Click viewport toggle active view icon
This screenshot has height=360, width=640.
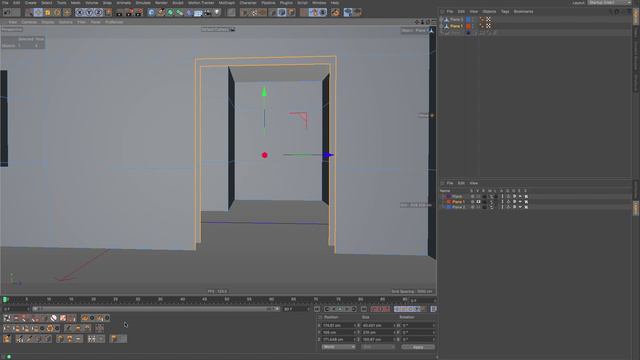[433, 22]
